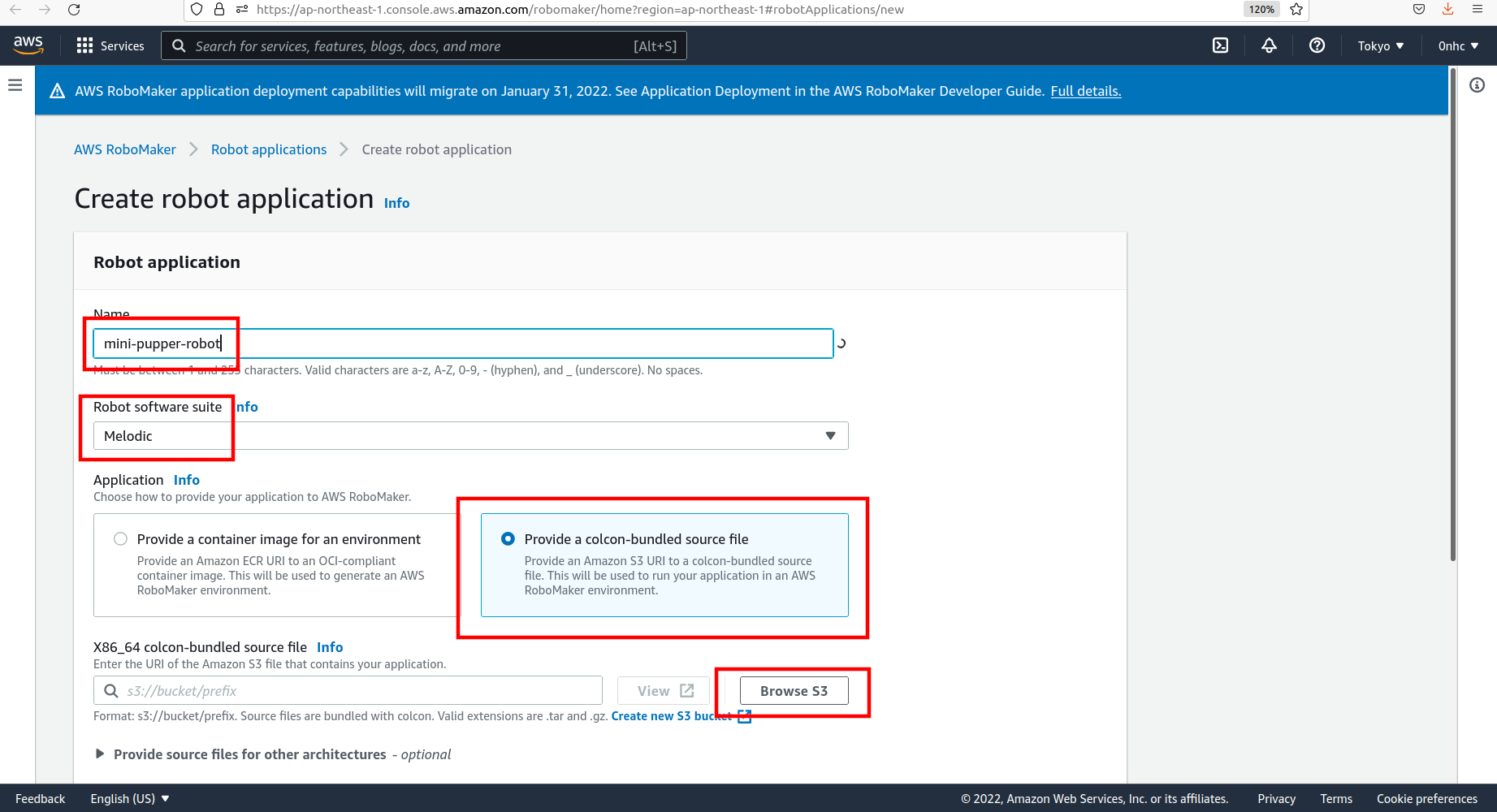Select Provide a container image radio
Viewport: 1497px width, 812px height.
click(x=120, y=539)
